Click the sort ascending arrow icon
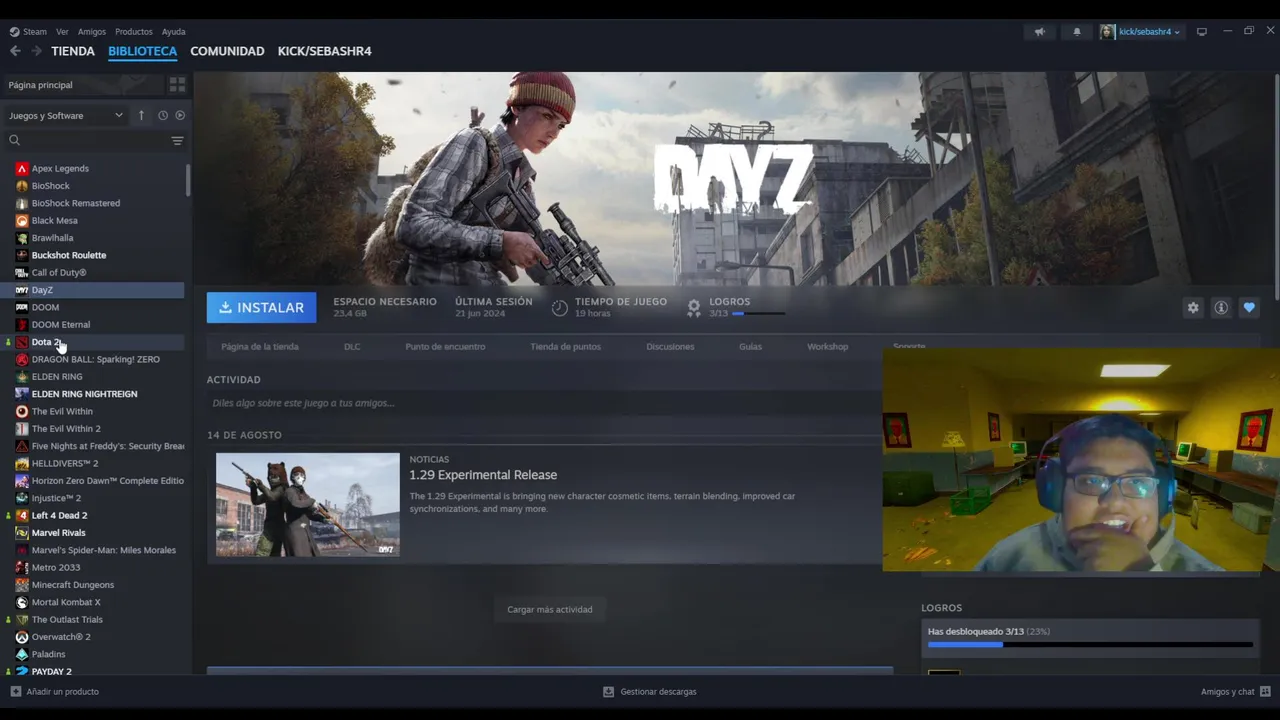This screenshot has width=1280, height=720. (x=141, y=115)
